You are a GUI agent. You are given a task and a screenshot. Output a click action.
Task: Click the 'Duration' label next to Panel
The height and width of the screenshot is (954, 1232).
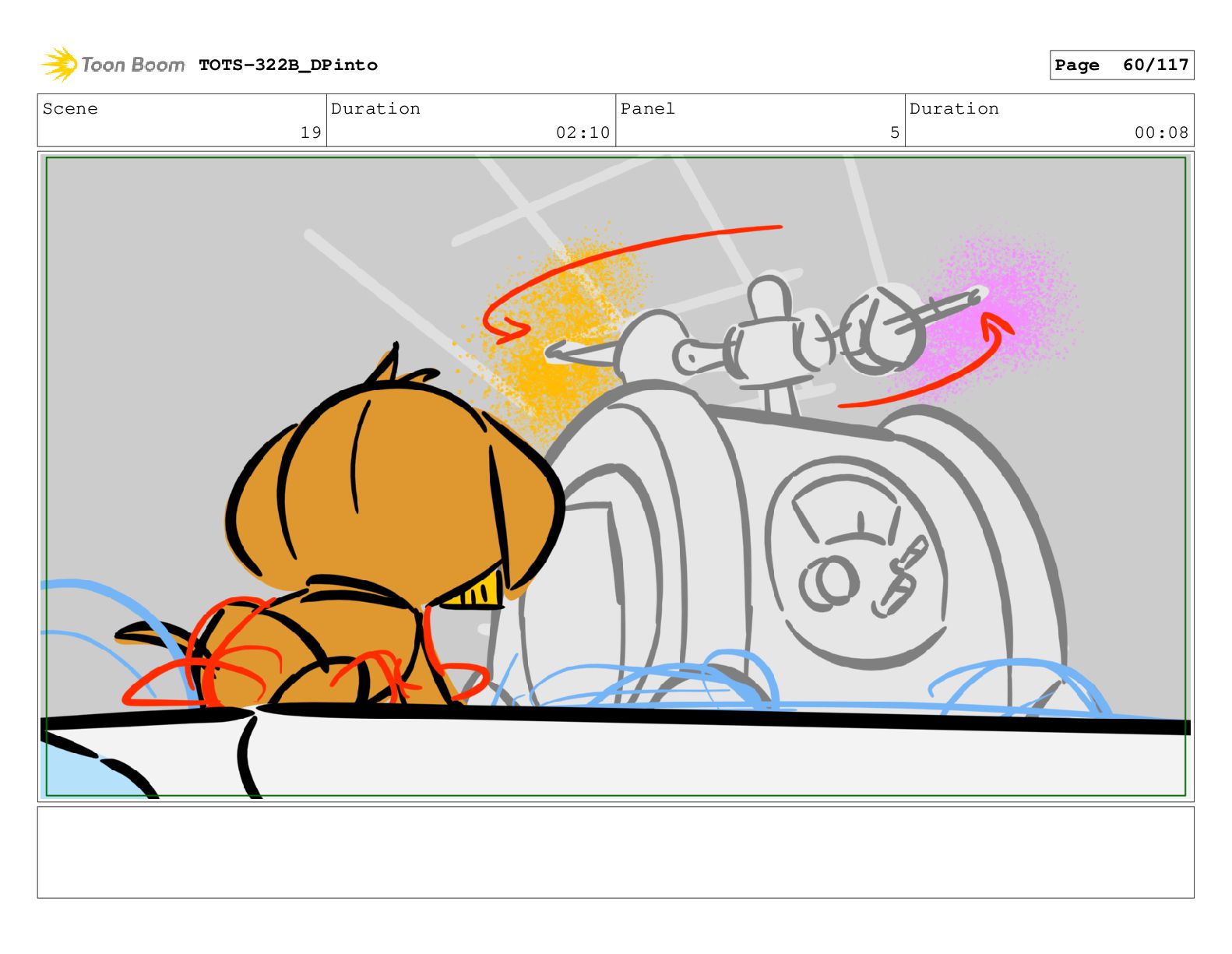954,109
